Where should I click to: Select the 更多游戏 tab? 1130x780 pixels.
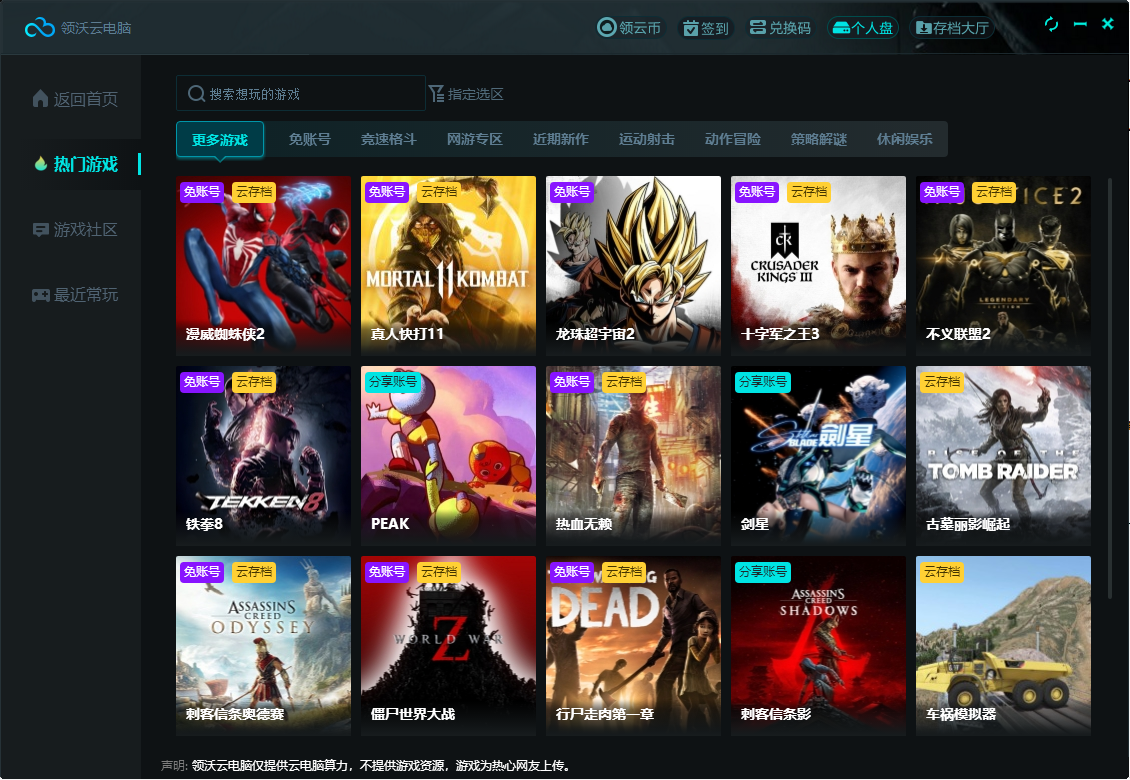pos(220,139)
